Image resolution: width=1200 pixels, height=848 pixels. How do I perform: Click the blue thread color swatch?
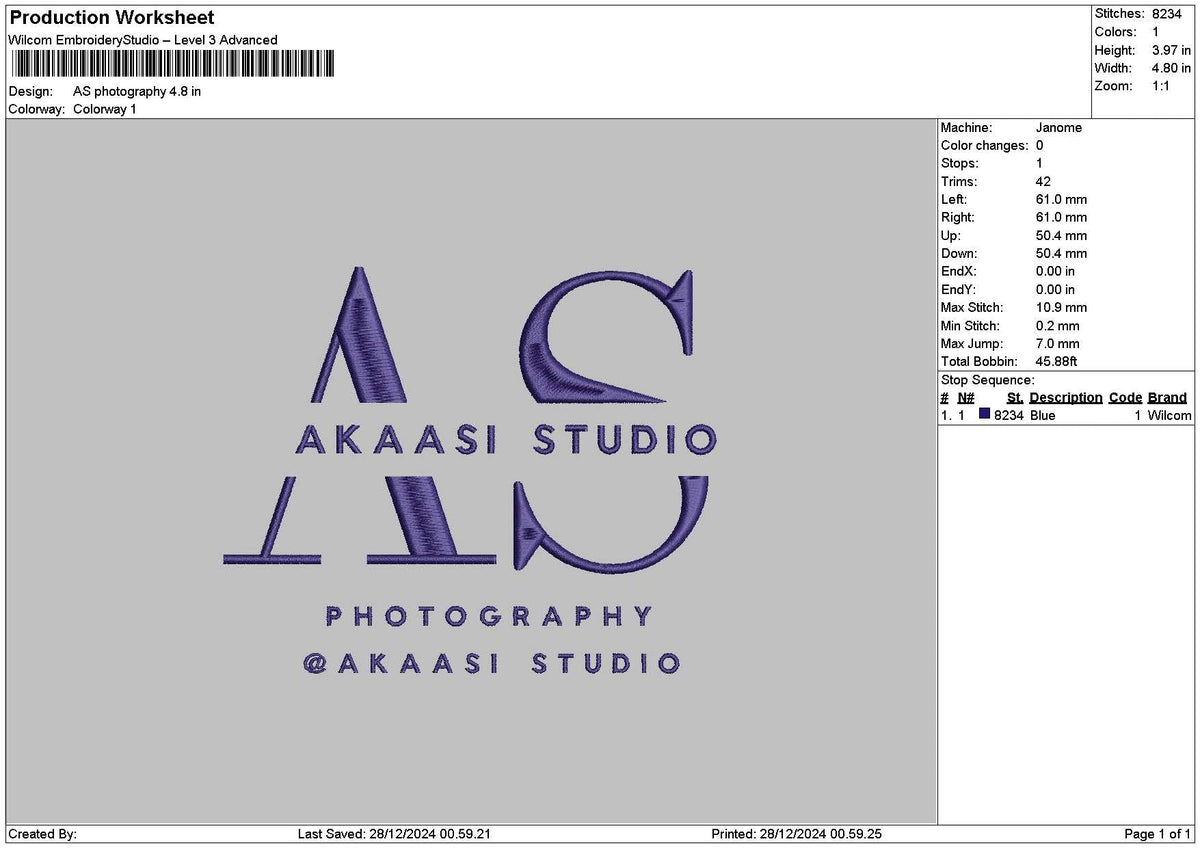[x=985, y=414]
